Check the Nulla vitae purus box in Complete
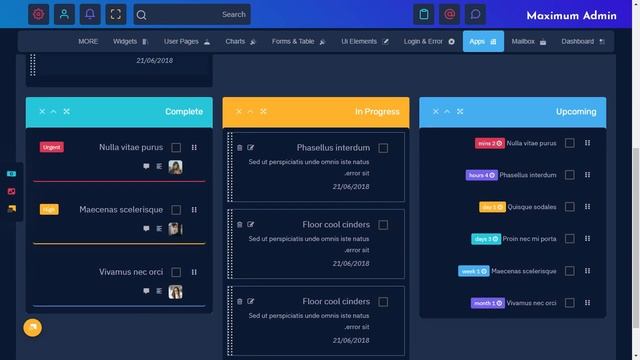The width and height of the screenshot is (640, 360). 176,147
